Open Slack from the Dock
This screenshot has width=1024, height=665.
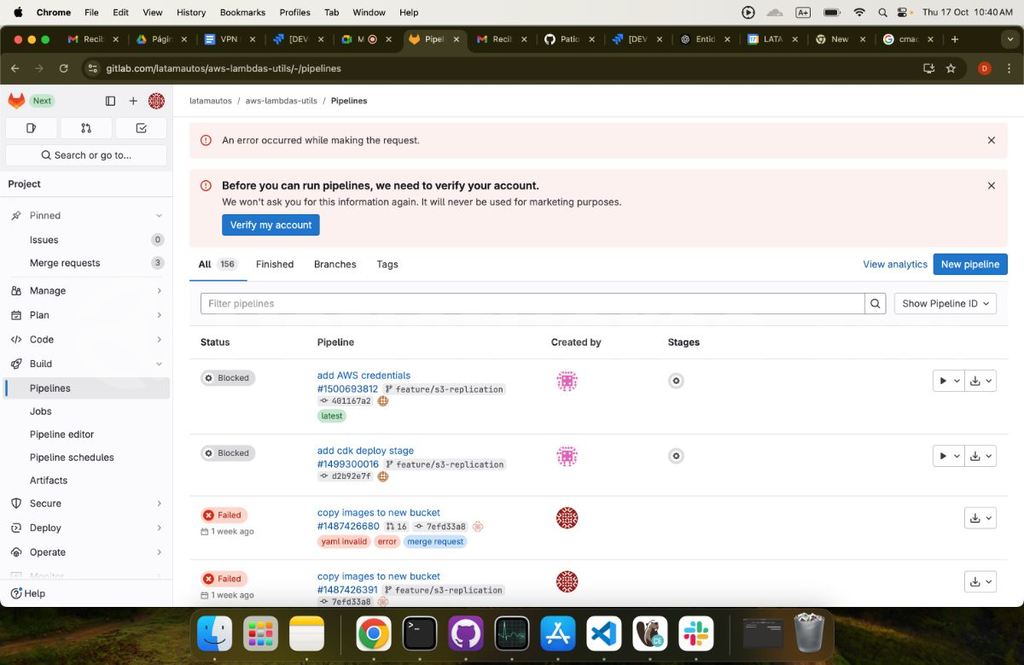696,634
